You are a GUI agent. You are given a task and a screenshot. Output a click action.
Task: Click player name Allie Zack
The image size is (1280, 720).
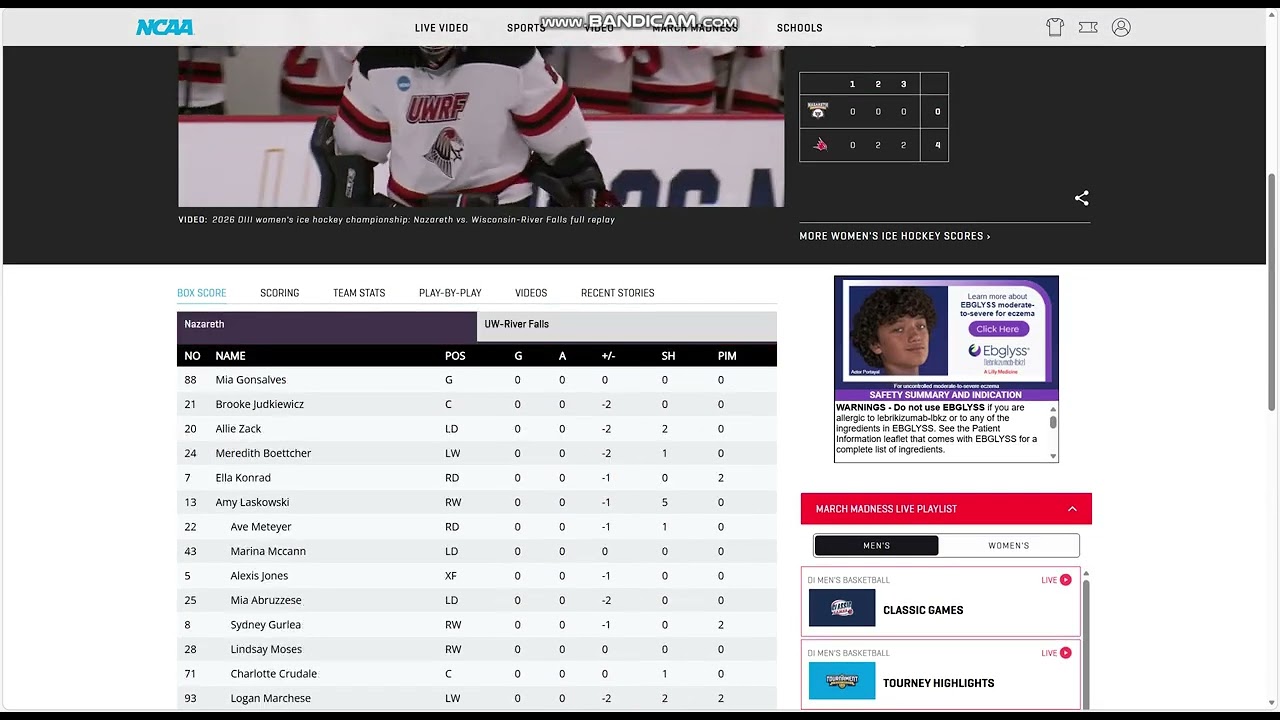tap(238, 429)
